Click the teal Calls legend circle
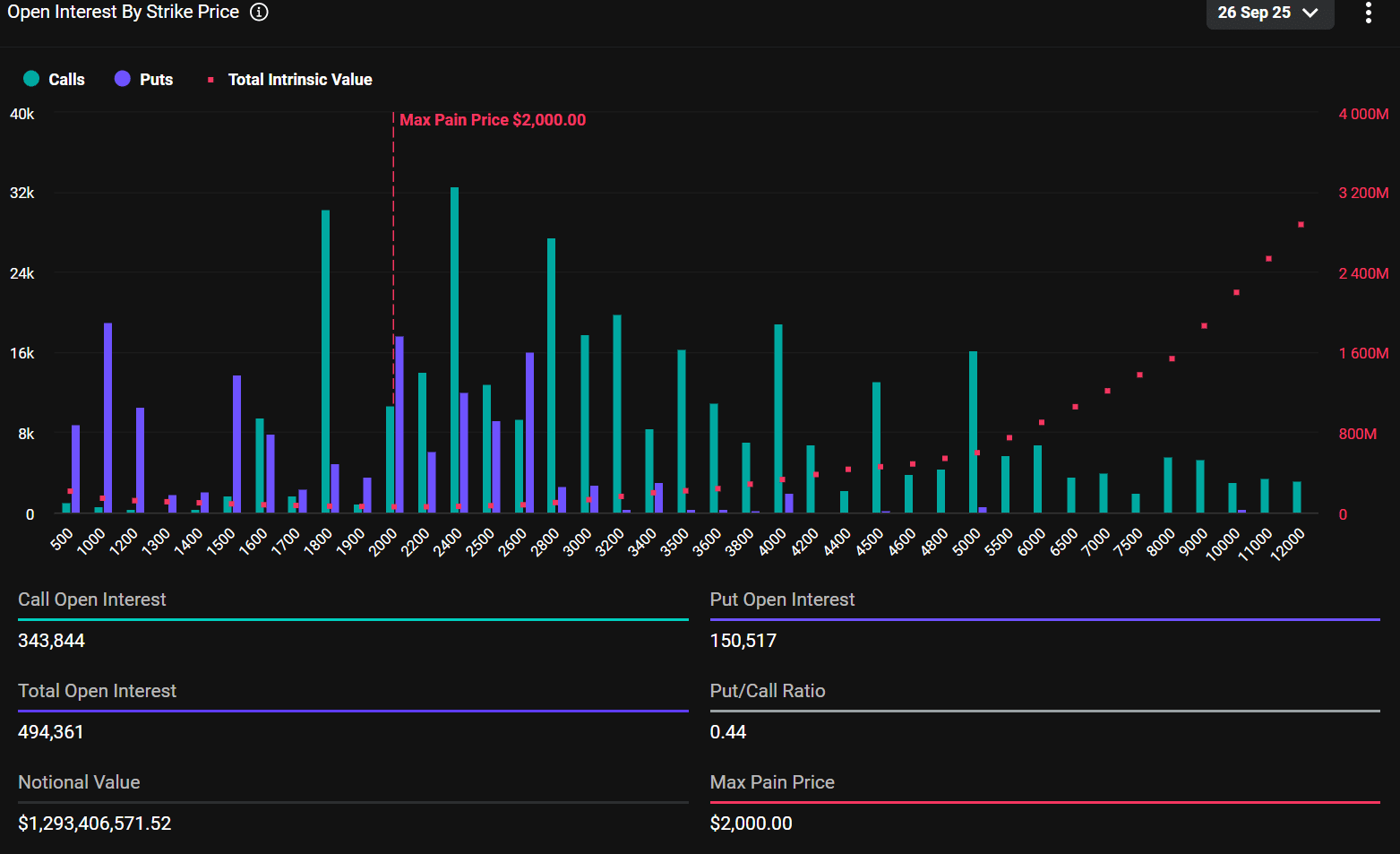 pyautogui.click(x=31, y=79)
